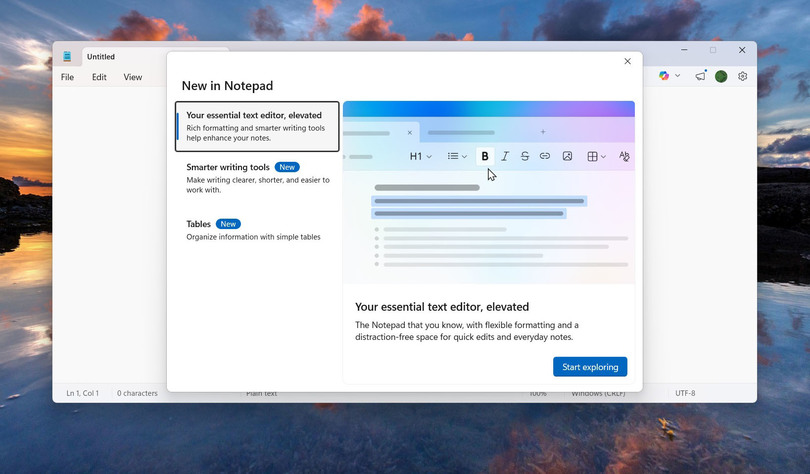
Task: Open Notepad settings gear
Action: tap(743, 76)
